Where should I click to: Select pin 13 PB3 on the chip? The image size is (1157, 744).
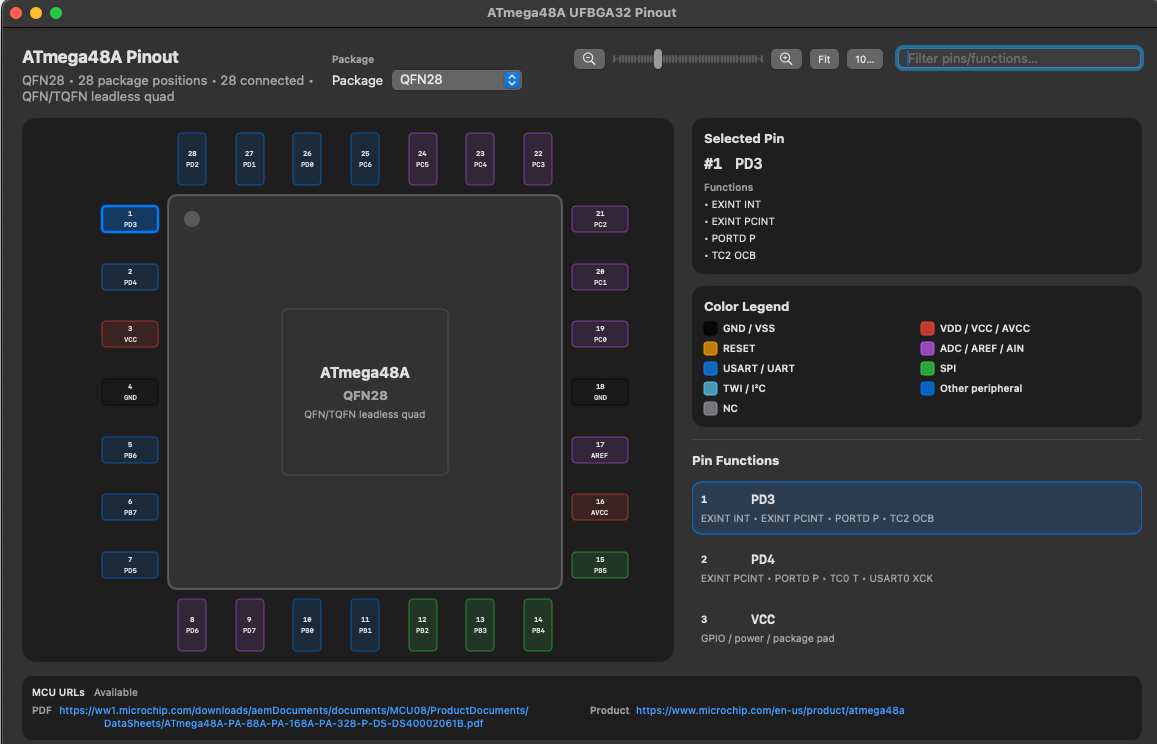coord(480,625)
